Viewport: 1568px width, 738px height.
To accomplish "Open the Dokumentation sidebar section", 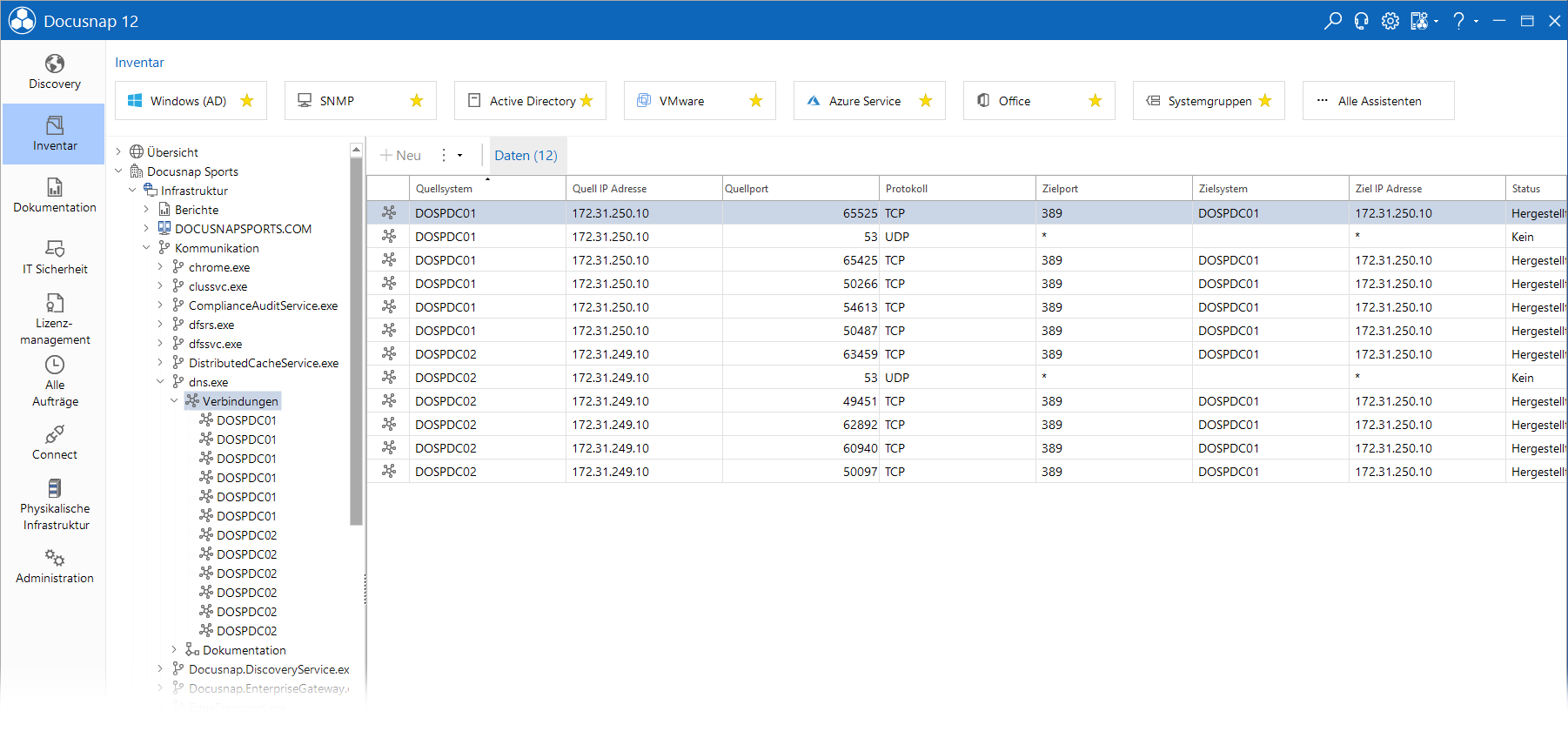I will coord(54,196).
